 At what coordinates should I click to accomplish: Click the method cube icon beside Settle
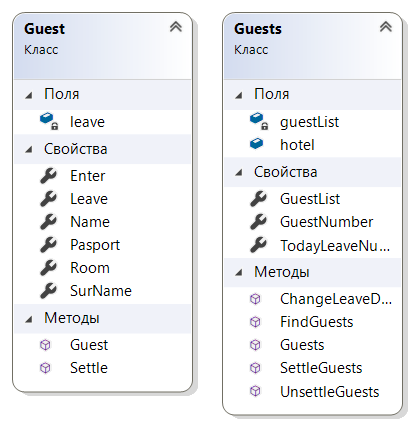point(45,368)
